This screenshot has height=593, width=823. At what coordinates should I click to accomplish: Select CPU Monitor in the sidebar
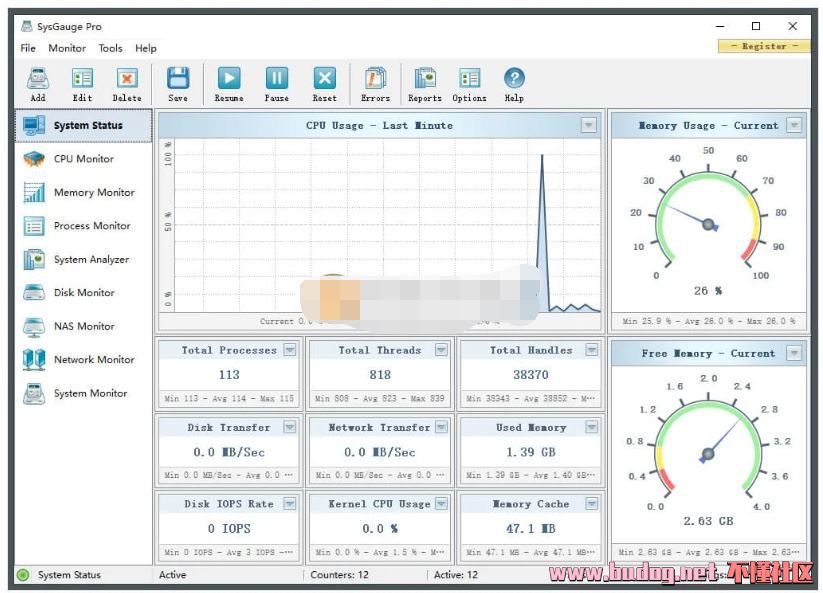coord(84,159)
